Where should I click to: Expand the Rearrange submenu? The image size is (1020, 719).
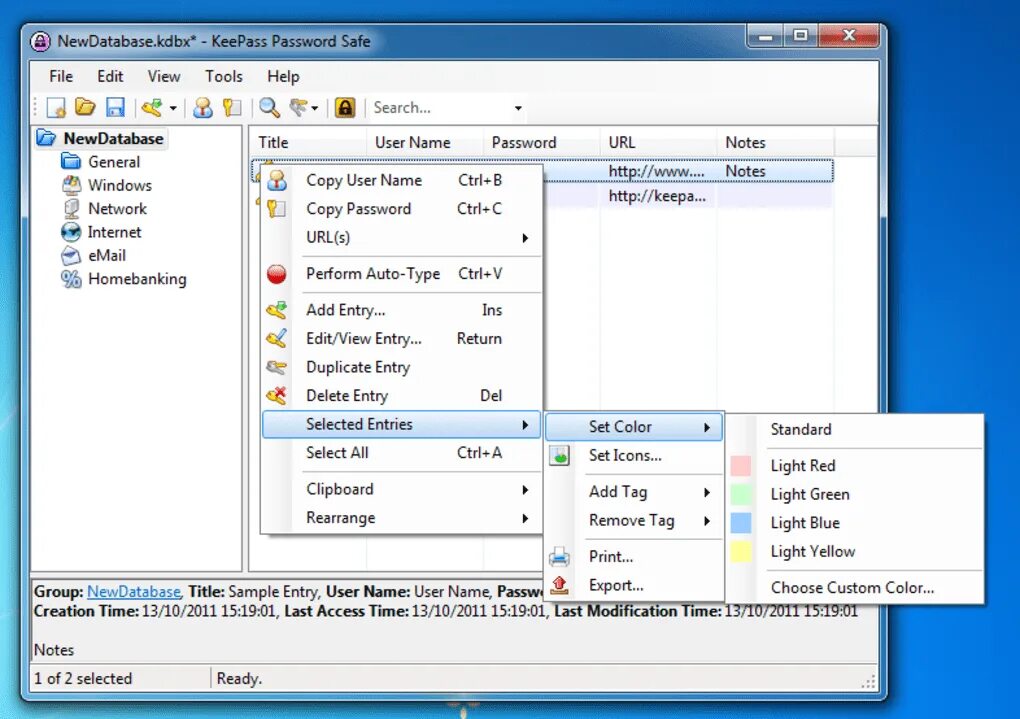coord(401,518)
